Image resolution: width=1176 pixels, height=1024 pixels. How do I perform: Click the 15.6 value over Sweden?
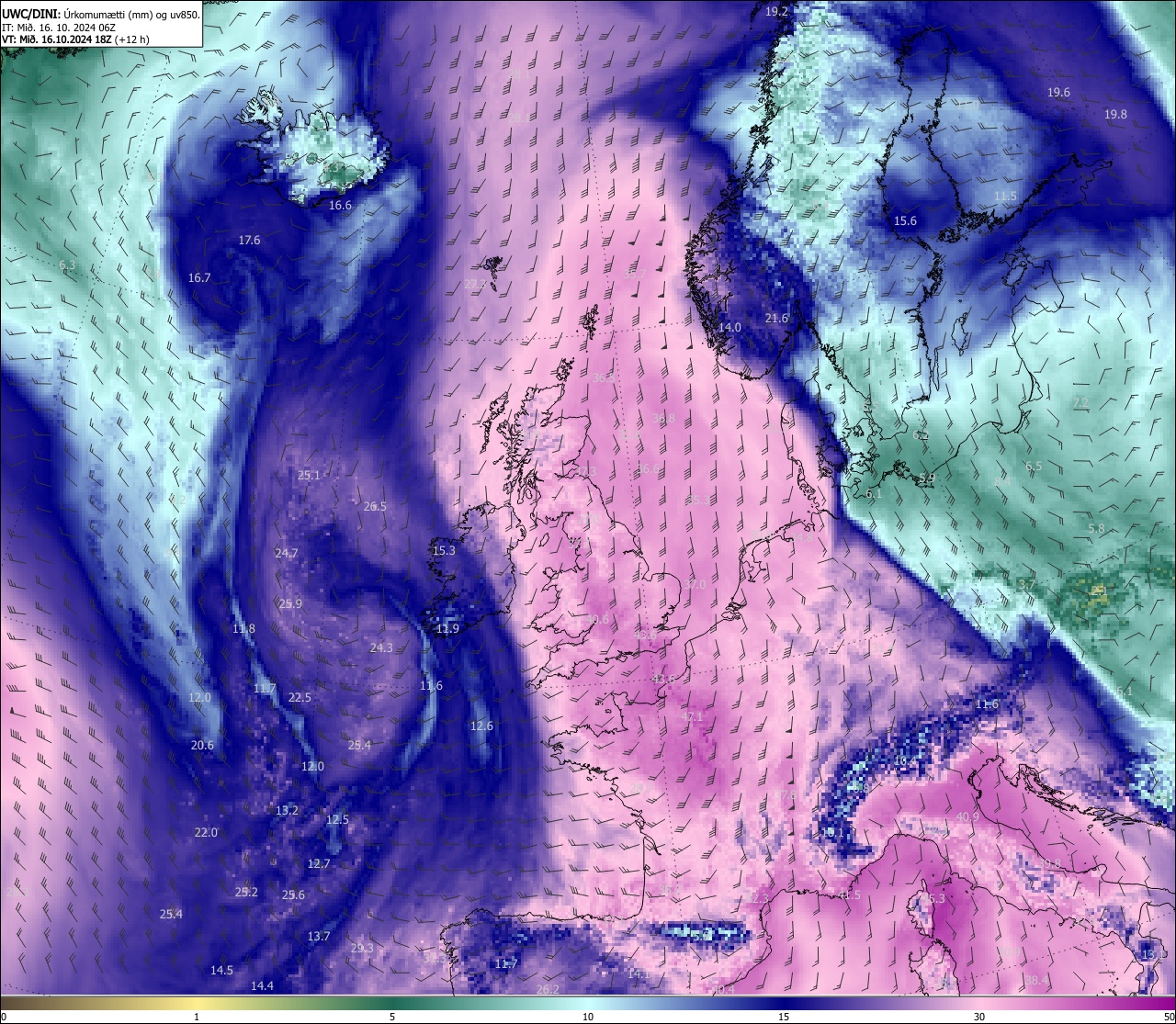click(906, 221)
